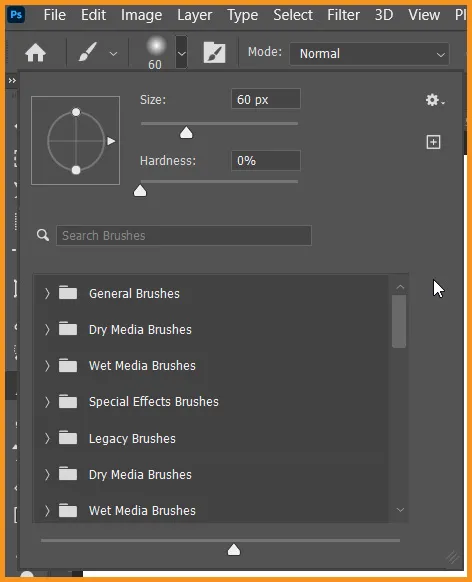Expand the last Wet Media Brushes chevron
472x582 pixels.
47,511
